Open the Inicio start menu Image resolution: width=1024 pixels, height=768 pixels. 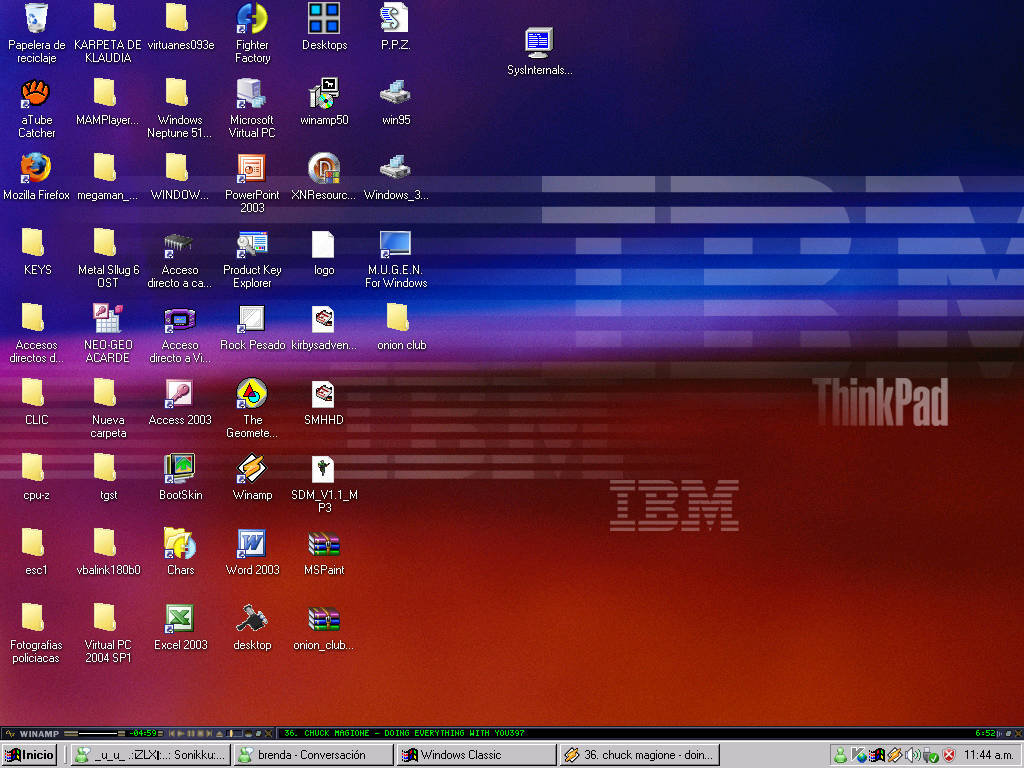click(x=29, y=755)
